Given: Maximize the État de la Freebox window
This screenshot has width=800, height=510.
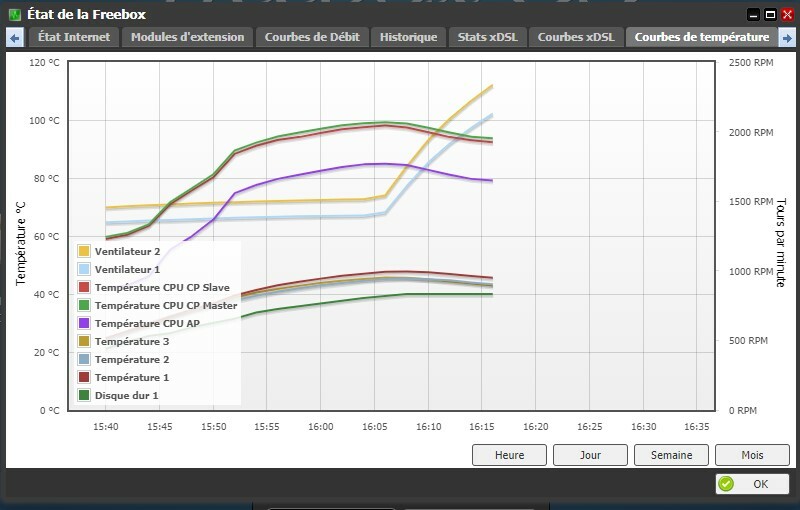Looking at the screenshot, I should click(x=770, y=15).
